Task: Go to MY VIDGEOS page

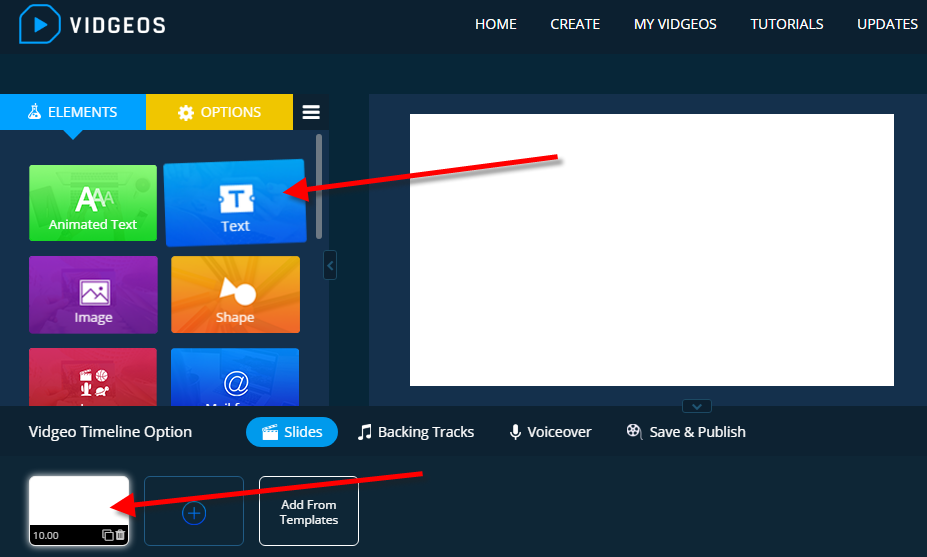Action: (x=675, y=24)
